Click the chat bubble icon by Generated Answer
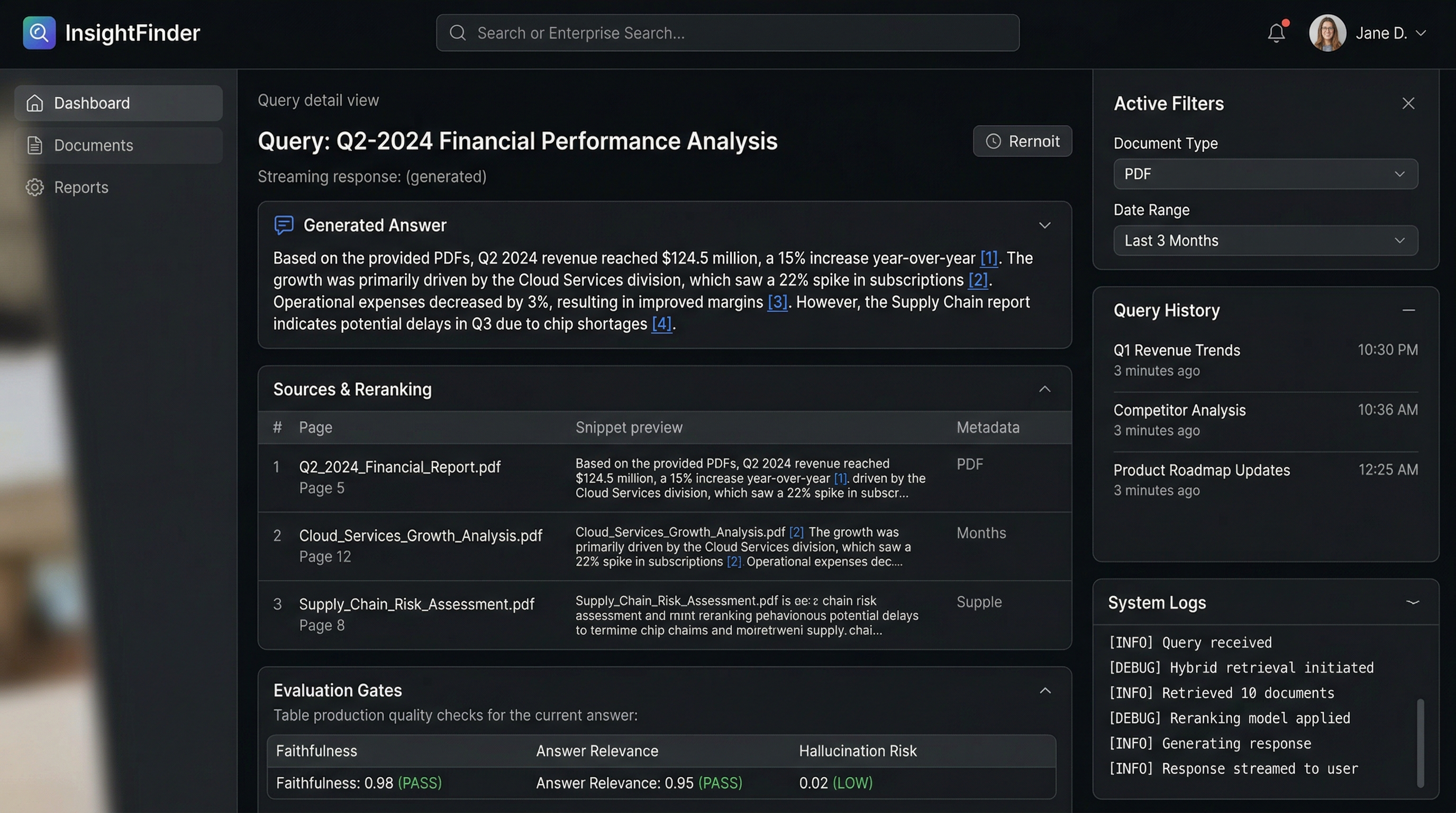Screen dimensions: 1456x813 [x=284, y=224]
